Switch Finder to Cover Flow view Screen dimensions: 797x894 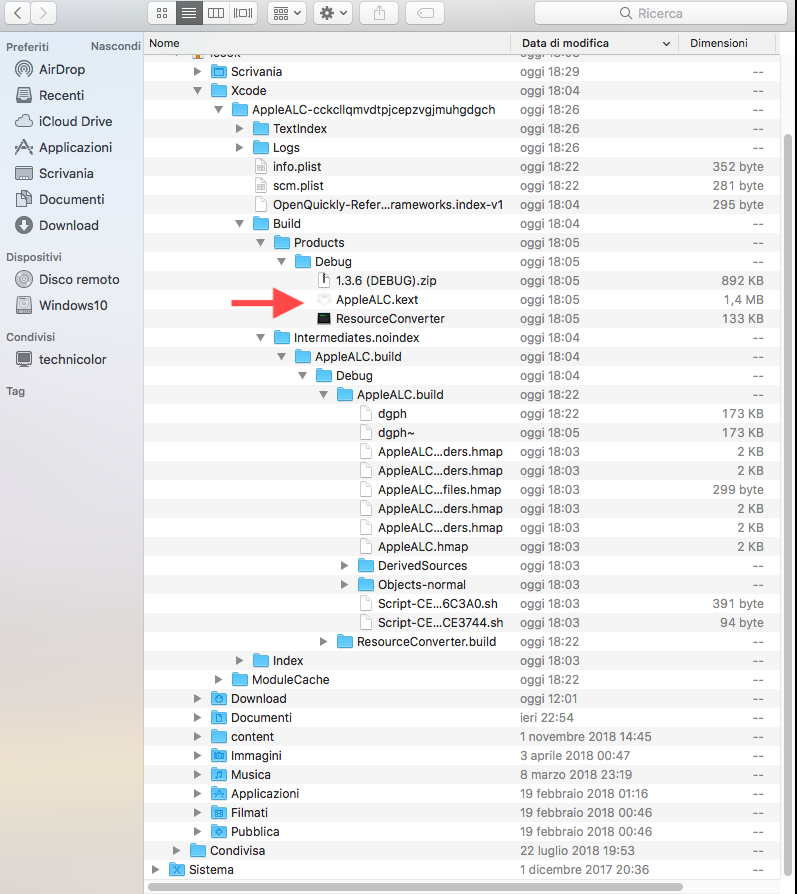(x=243, y=13)
